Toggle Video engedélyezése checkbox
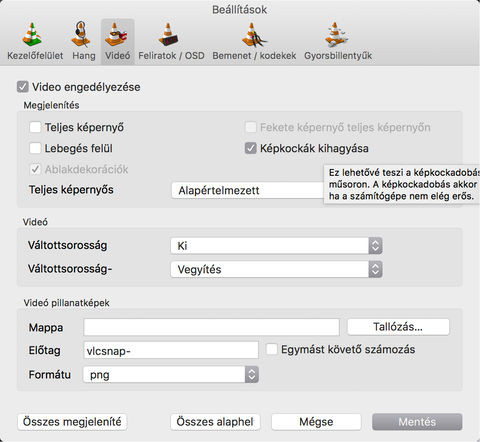The image size is (480, 442). click(23, 87)
